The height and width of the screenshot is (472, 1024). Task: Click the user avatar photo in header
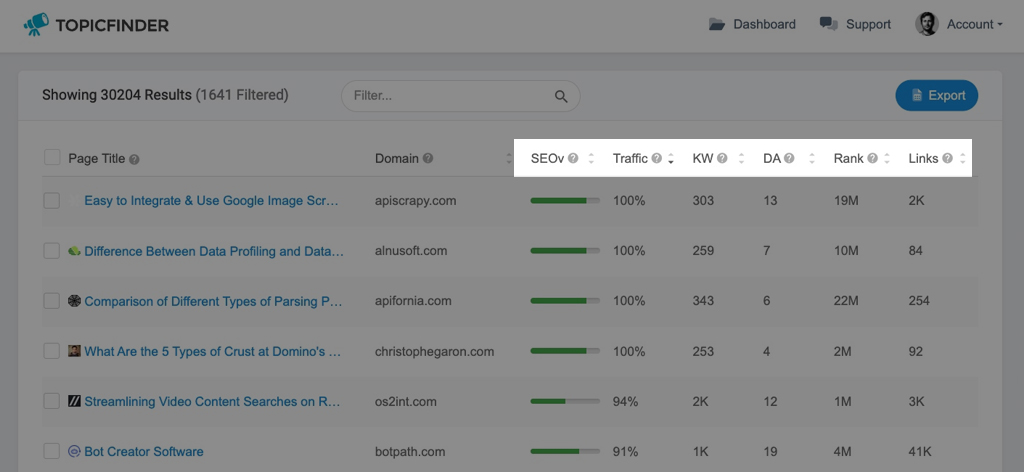click(x=927, y=24)
